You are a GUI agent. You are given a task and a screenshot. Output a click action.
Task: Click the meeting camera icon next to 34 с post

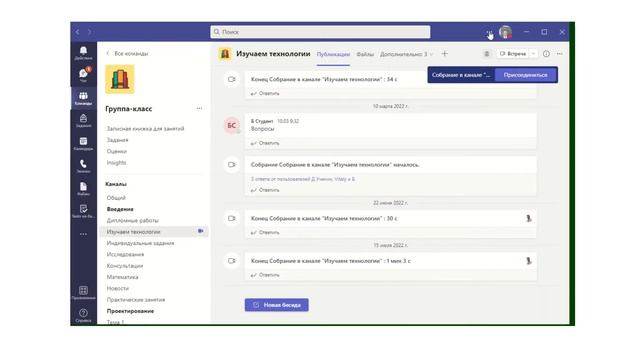coord(232,79)
